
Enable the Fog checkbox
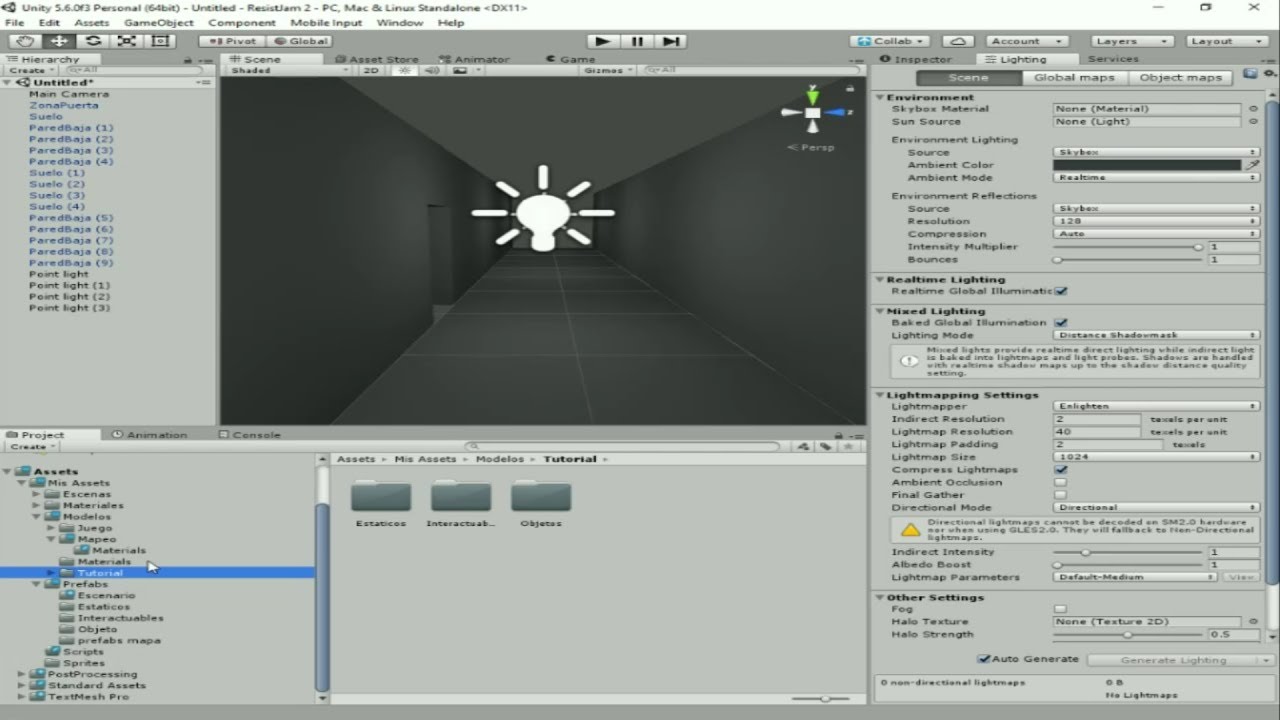[1061, 609]
